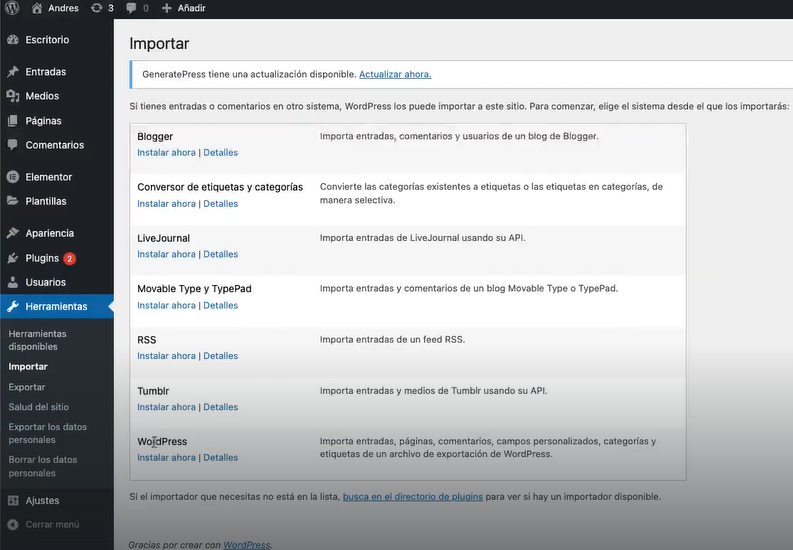Click the Usuarios person icon

pyautogui.click(x=13, y=282)
